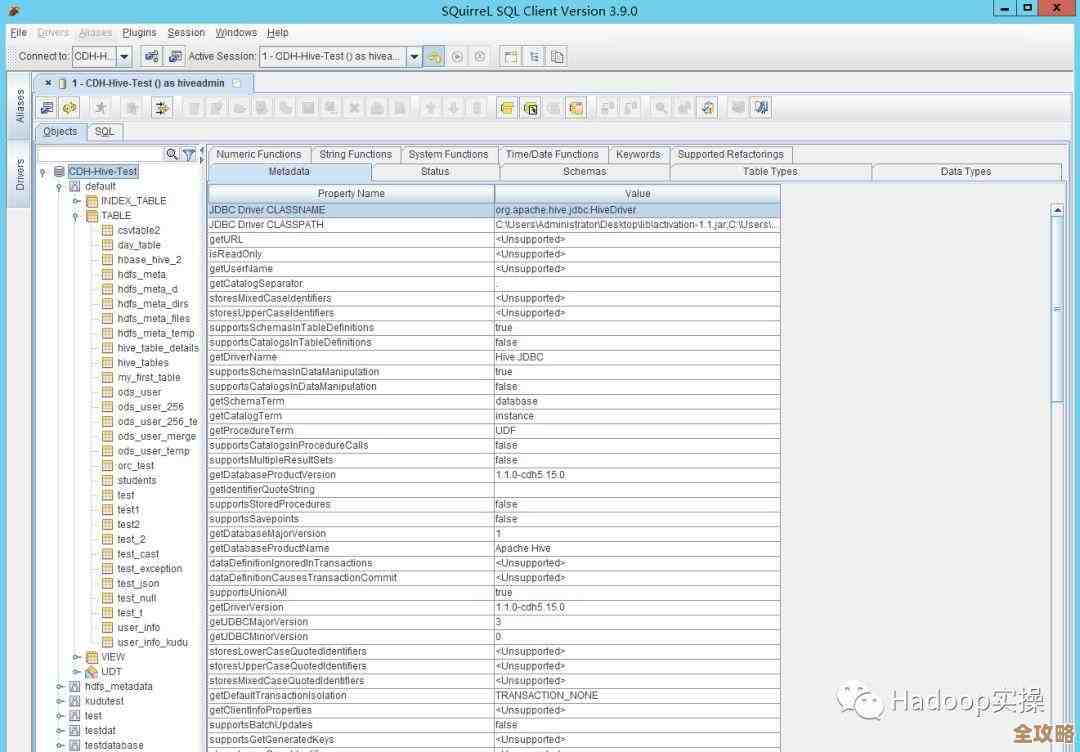Open the Aliases side panel
This screenshot has height=752, width=1080.
[19, 105]
